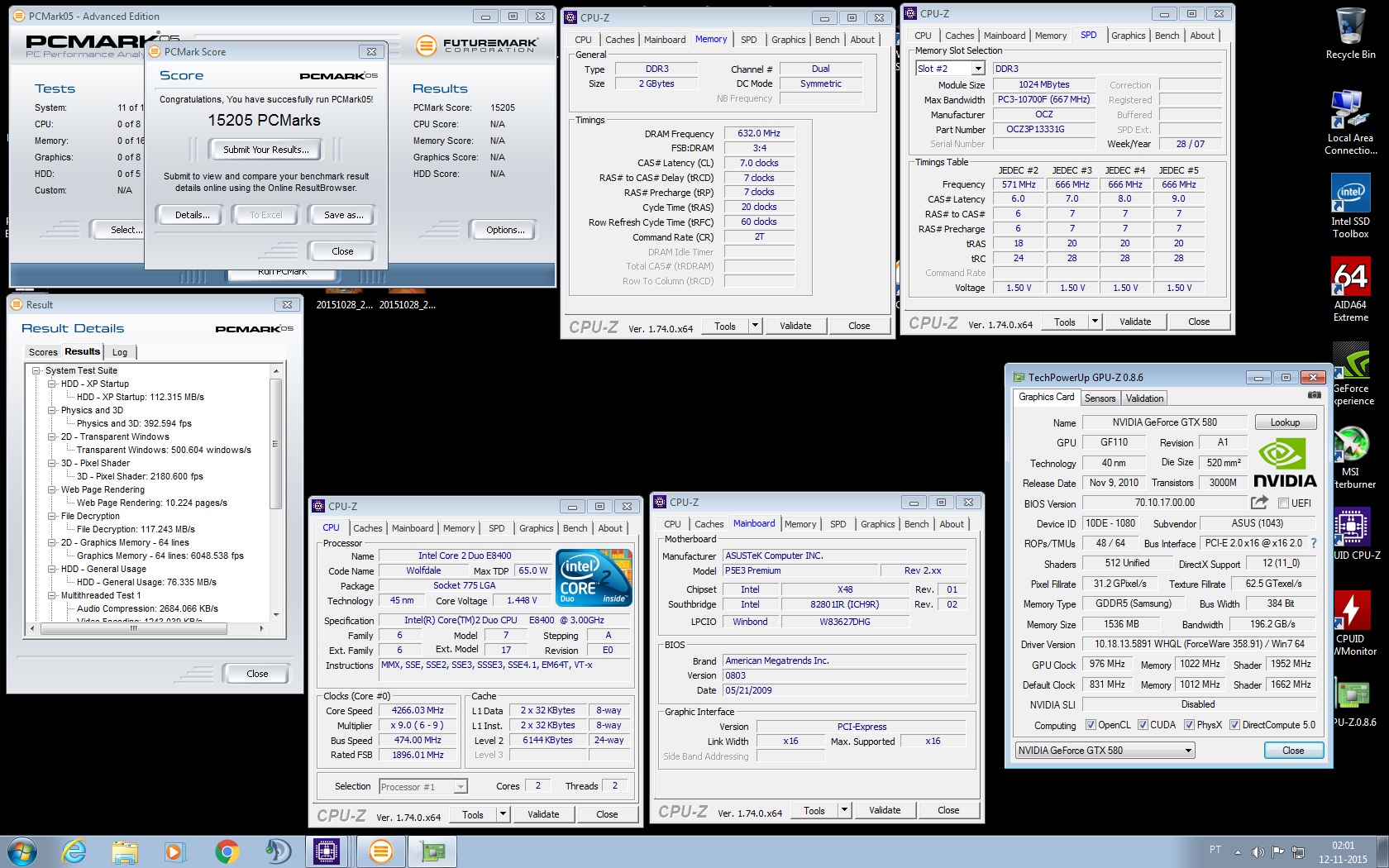Click the Details button in PCMark Score

pos(192,215)
